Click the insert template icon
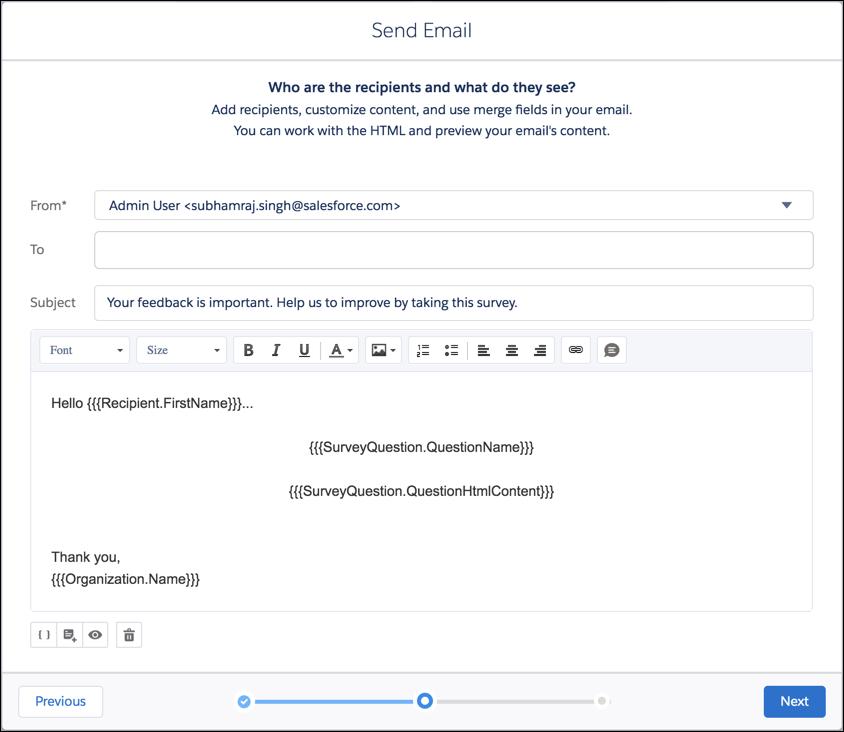844x732 pixels. [69, 634]
